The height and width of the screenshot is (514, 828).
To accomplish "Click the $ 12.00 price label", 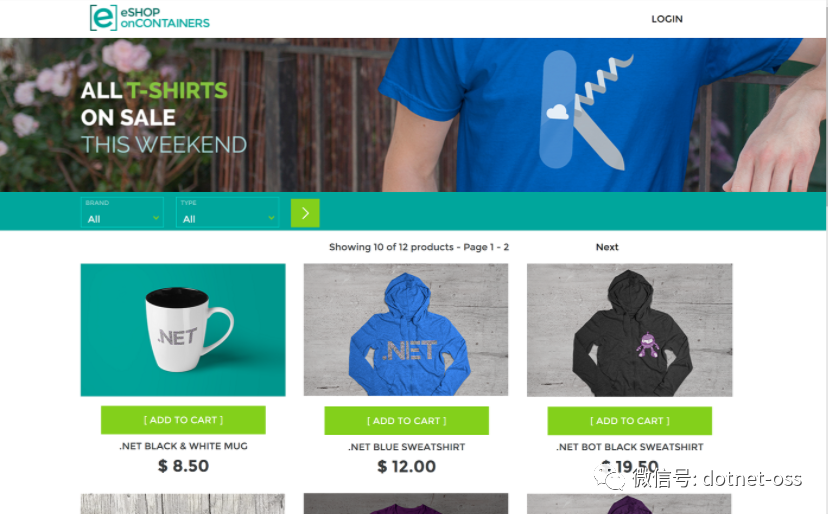I will pyautogui.click(x=407, y=466).
